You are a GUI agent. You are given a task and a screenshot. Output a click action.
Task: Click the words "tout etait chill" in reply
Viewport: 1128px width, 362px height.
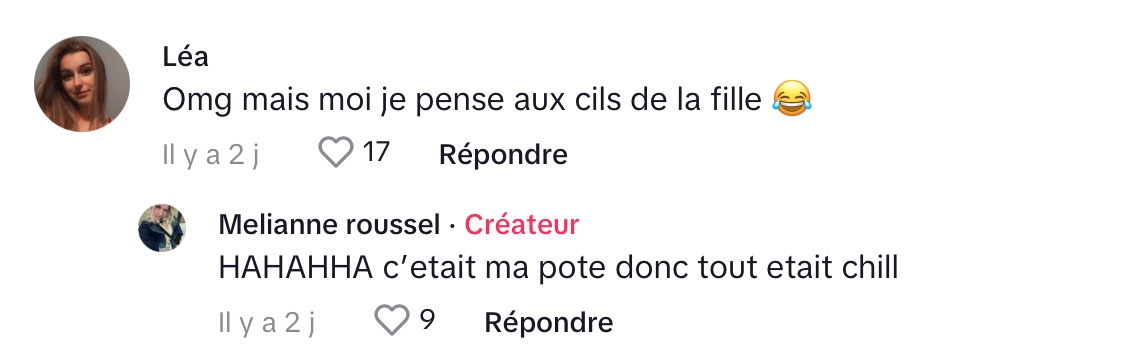799,268
